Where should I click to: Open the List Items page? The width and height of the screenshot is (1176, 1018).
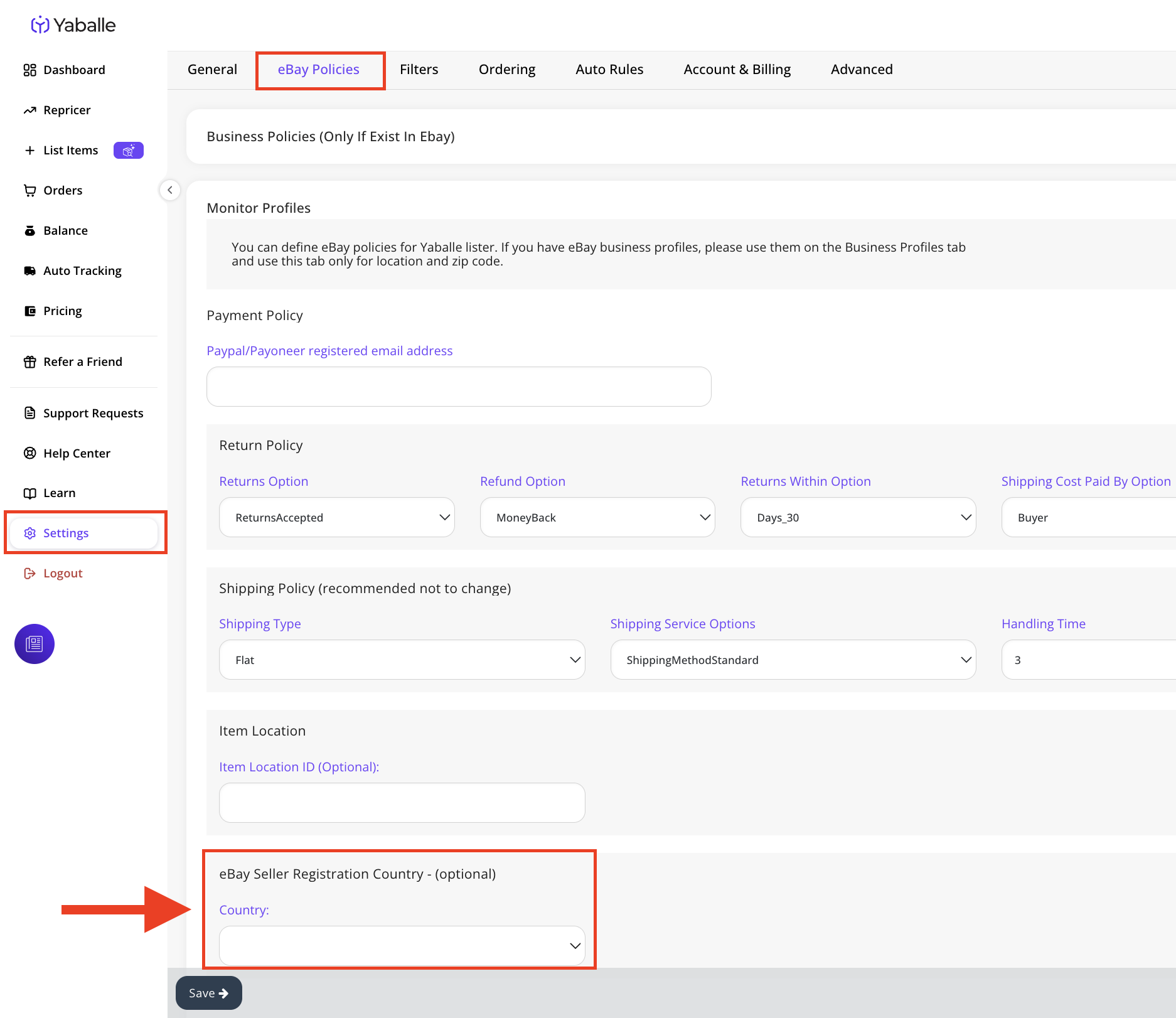pos(71,150)
